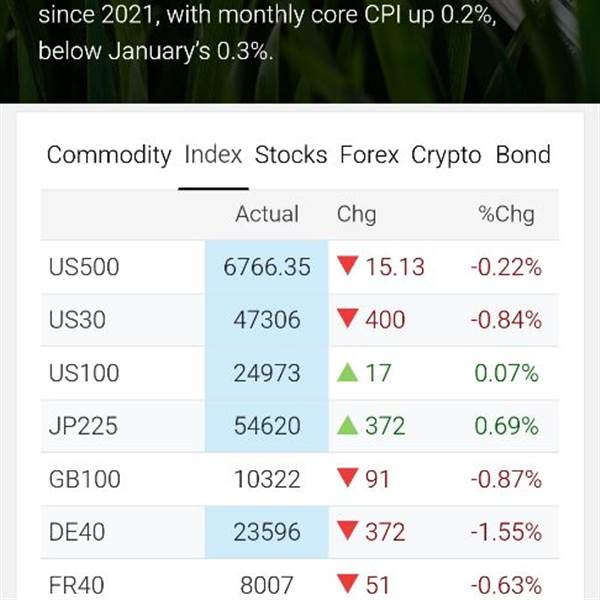Open the US30 index link
This screenshot has width=600, height=600.
click(77, 320)
